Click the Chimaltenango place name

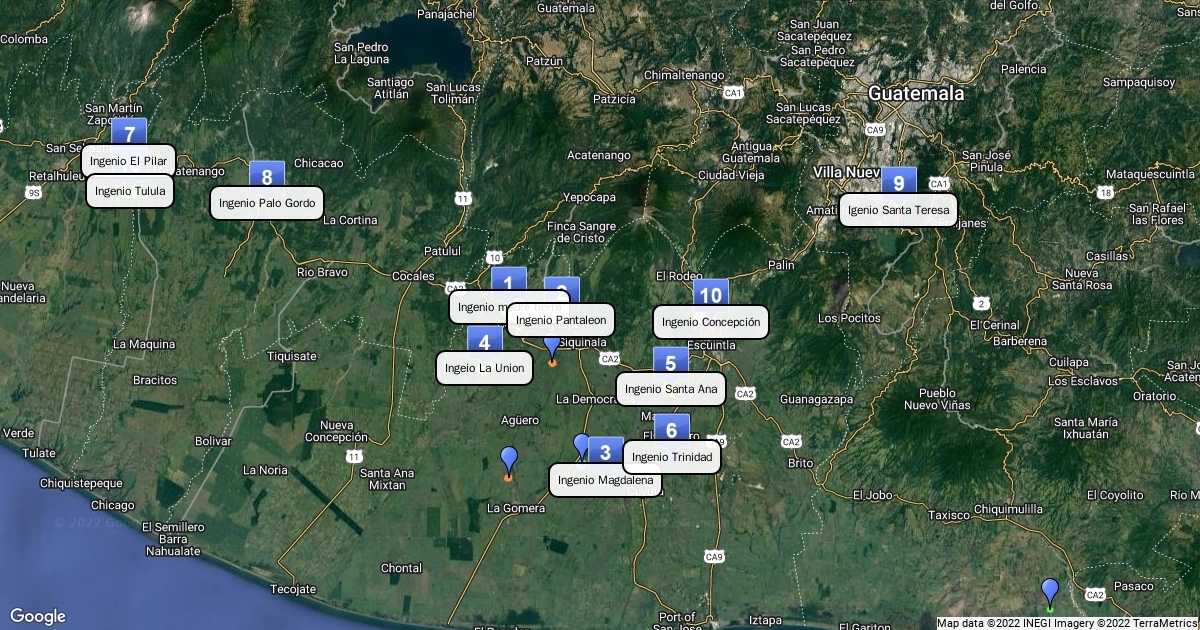684,75
